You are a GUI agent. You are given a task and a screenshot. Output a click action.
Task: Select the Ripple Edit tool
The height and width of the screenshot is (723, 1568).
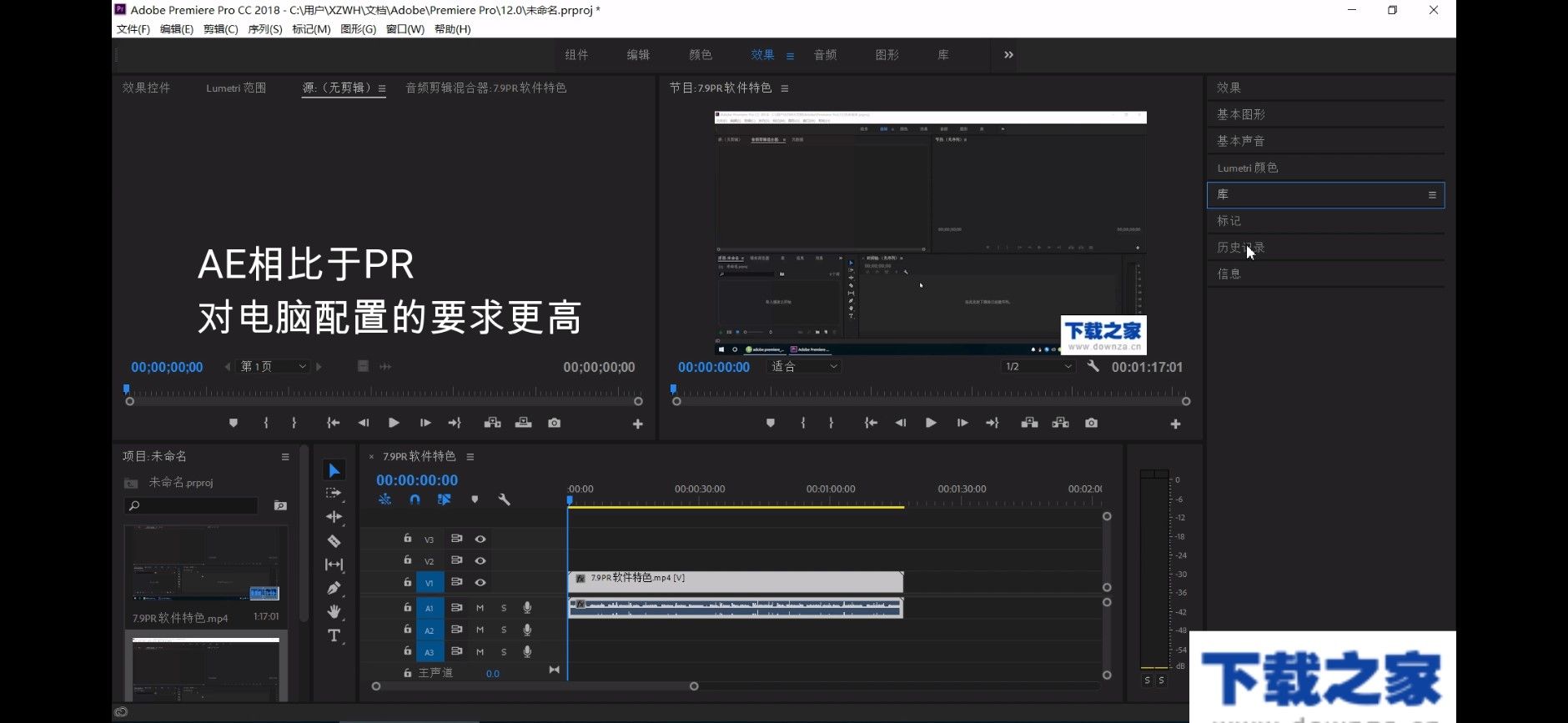334,517
